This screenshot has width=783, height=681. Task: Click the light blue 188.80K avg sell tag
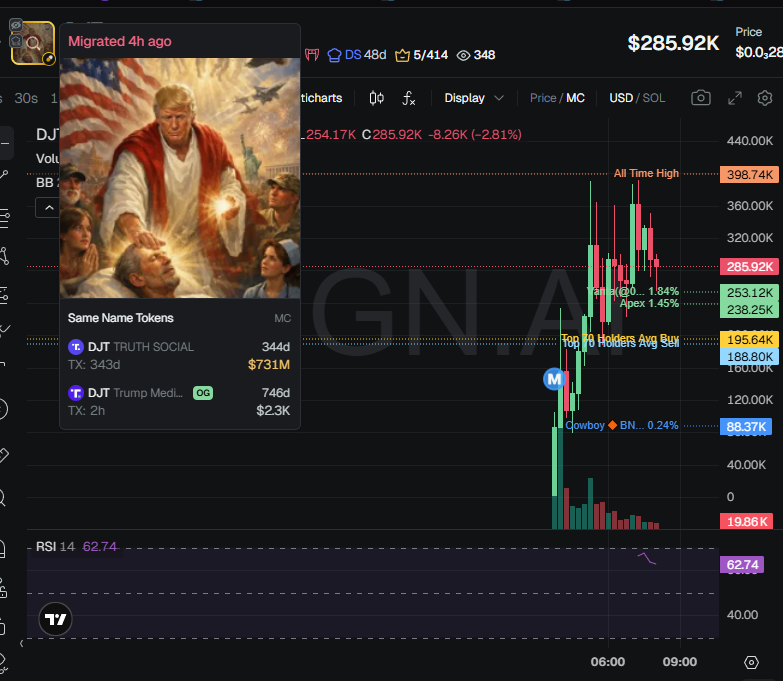point(749,356)
